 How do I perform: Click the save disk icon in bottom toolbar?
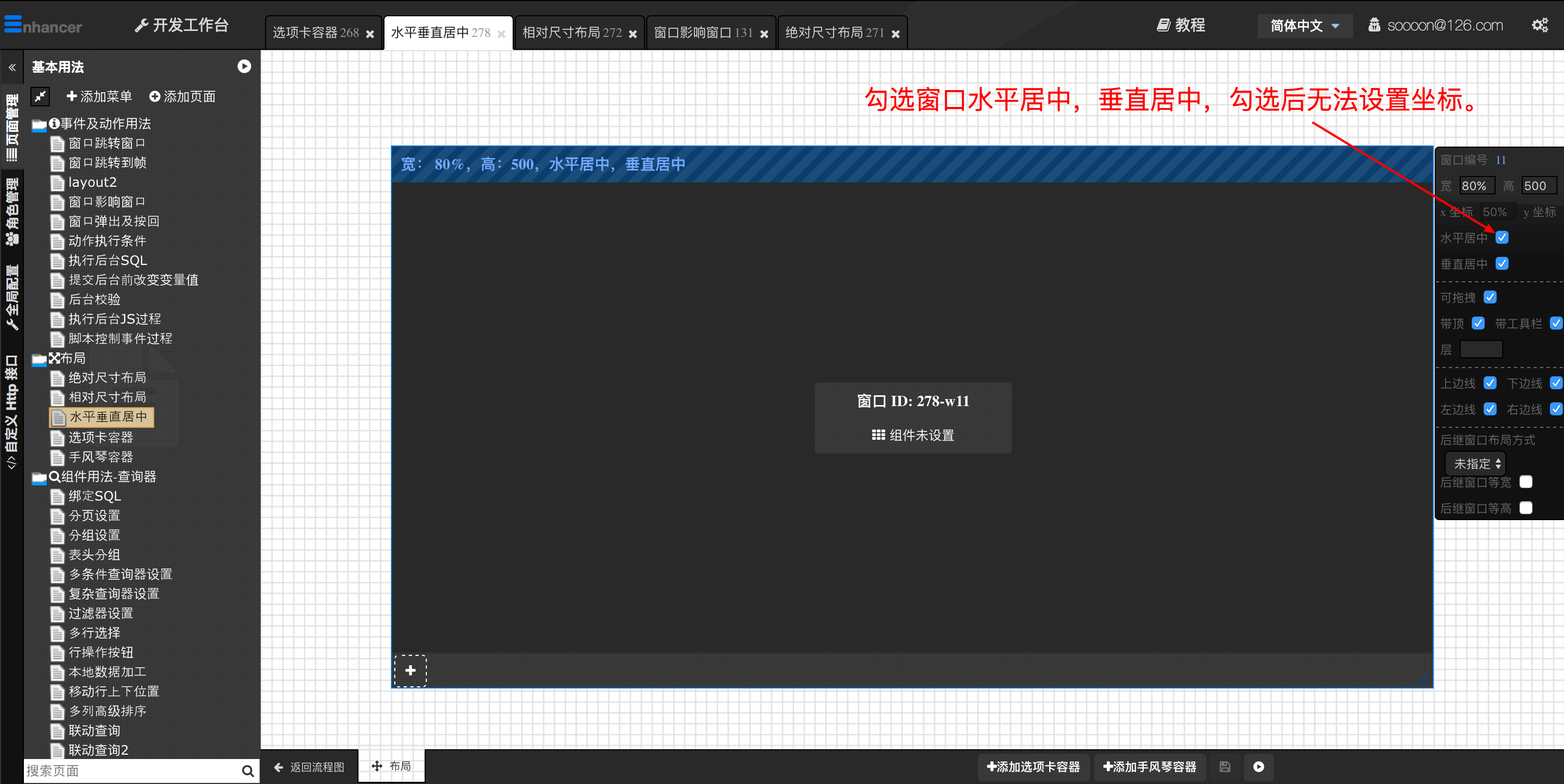(x=1225, y=767)
